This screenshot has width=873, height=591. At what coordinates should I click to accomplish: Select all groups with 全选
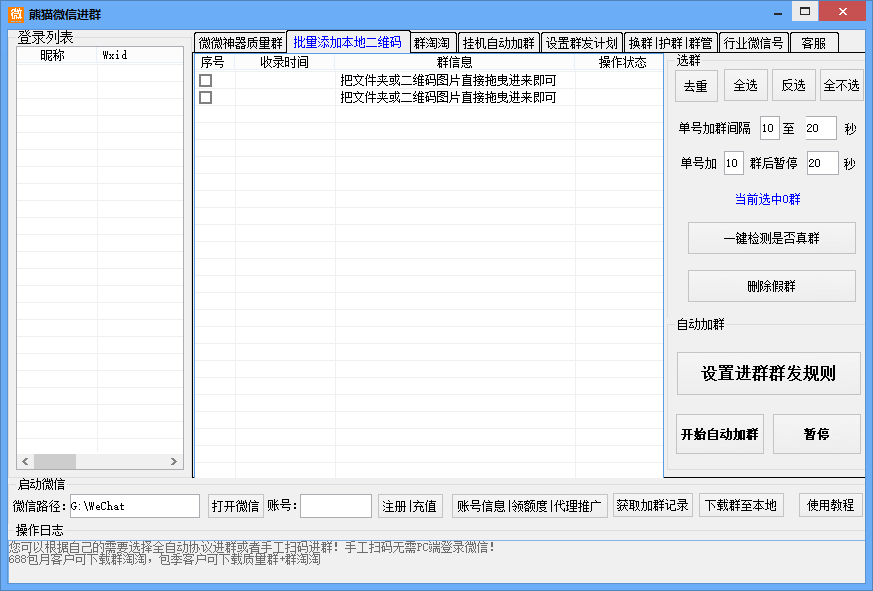(745, 85)
